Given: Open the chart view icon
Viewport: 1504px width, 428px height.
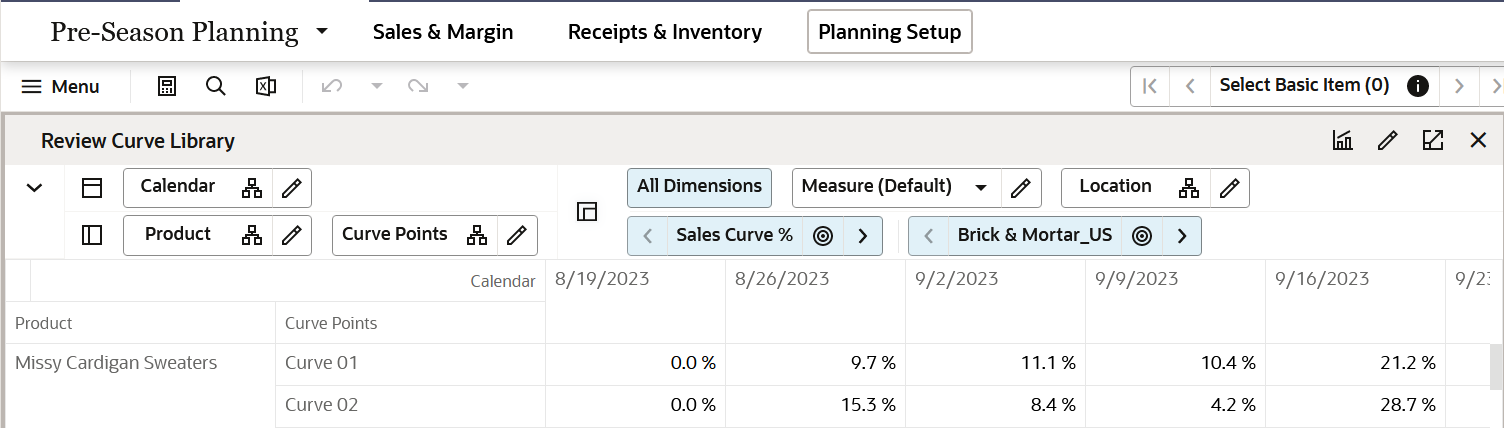Looking at the screenshot, I should 1342,141.
